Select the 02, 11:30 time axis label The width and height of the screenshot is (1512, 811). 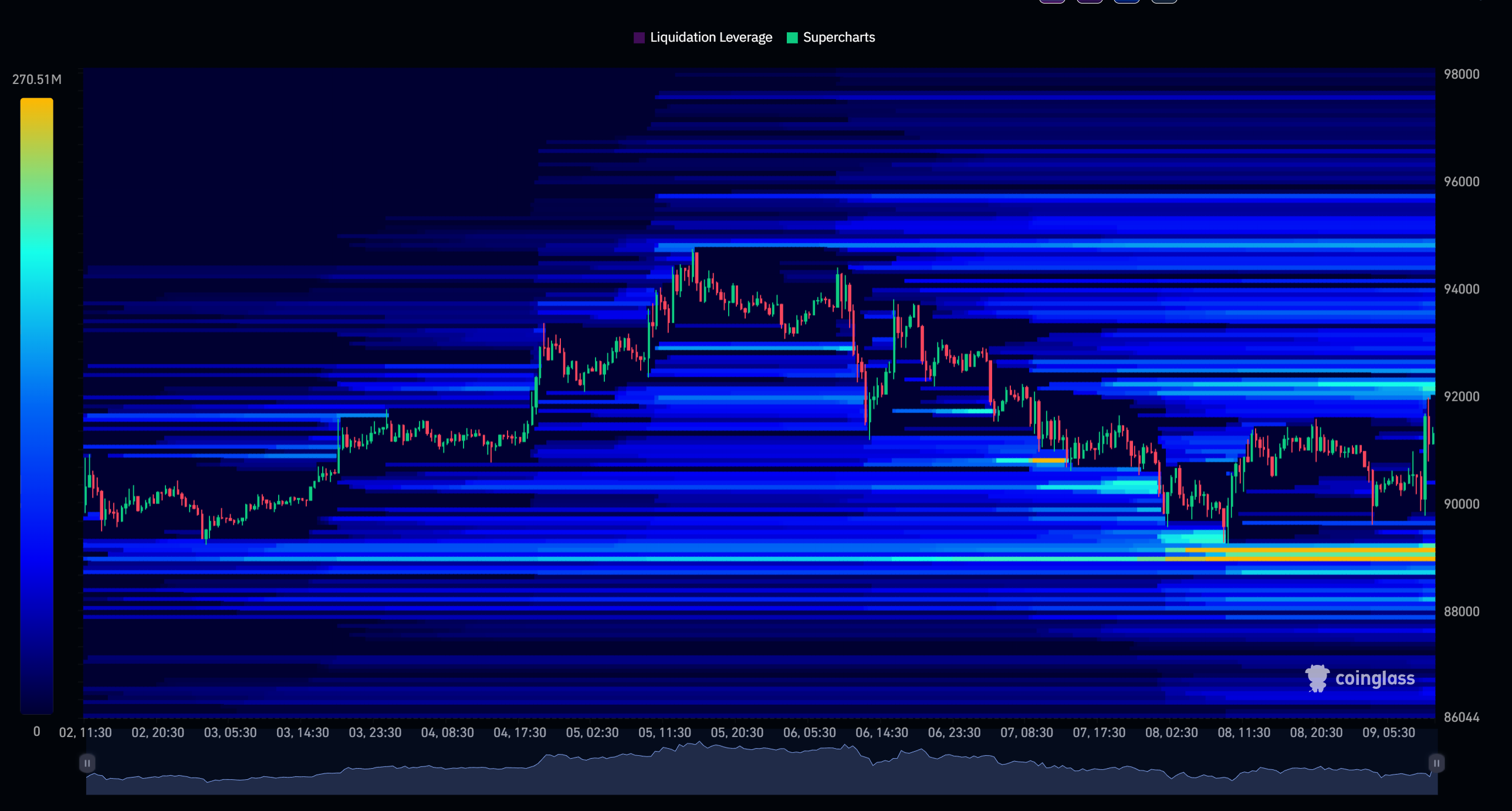tap(85, 733)
